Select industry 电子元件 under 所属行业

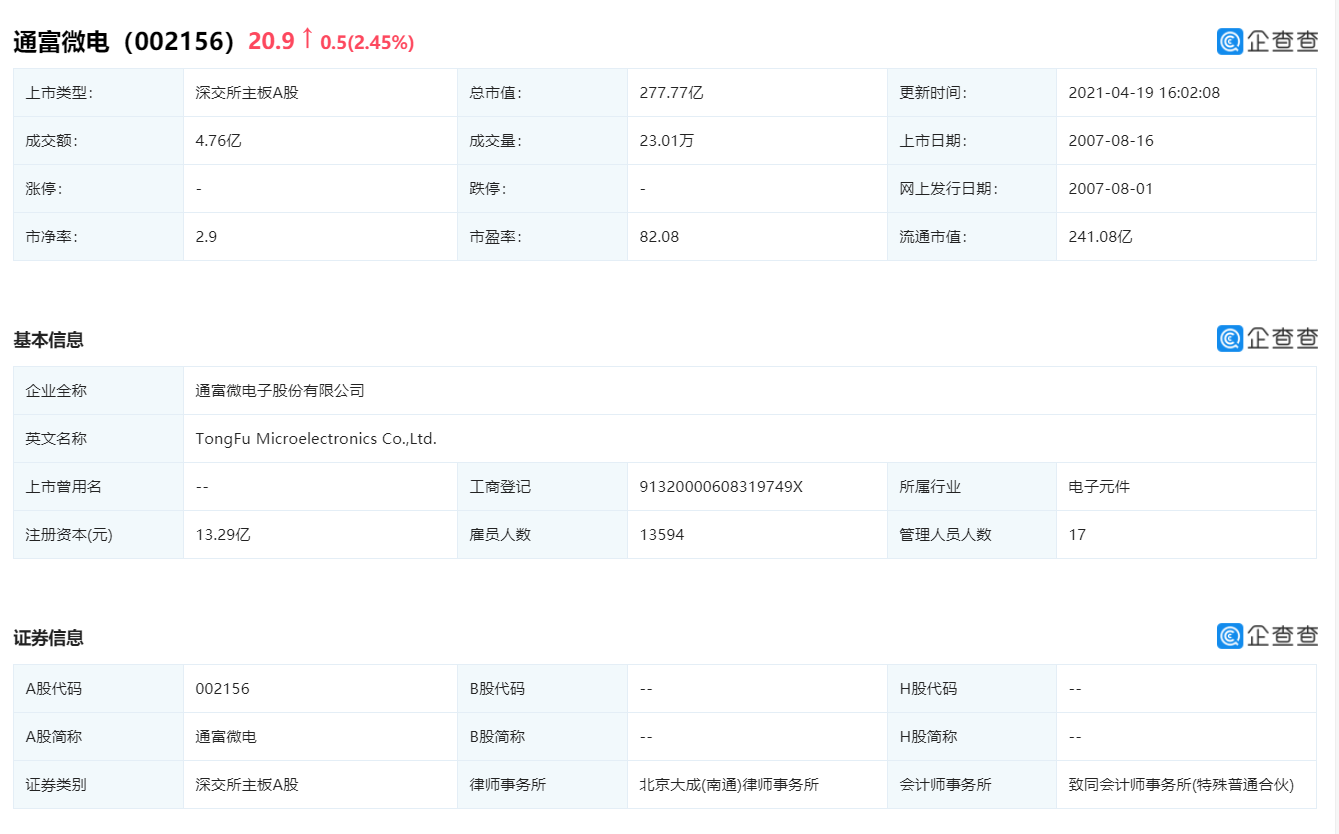(1102, 486)
